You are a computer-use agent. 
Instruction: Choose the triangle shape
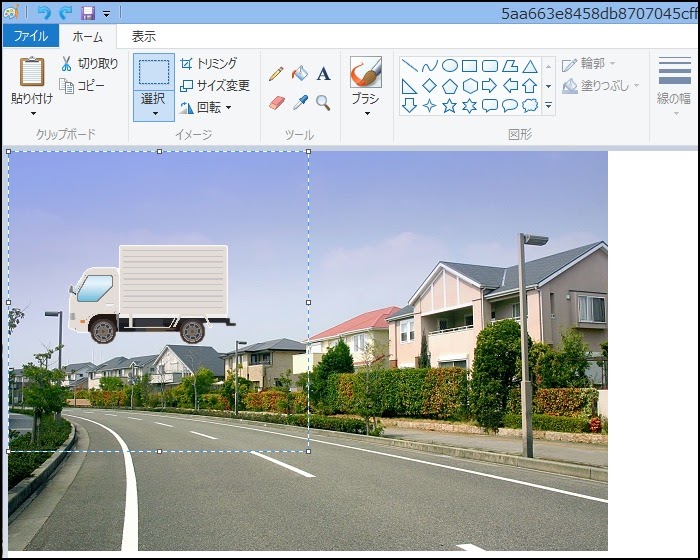tap(530, 67)
